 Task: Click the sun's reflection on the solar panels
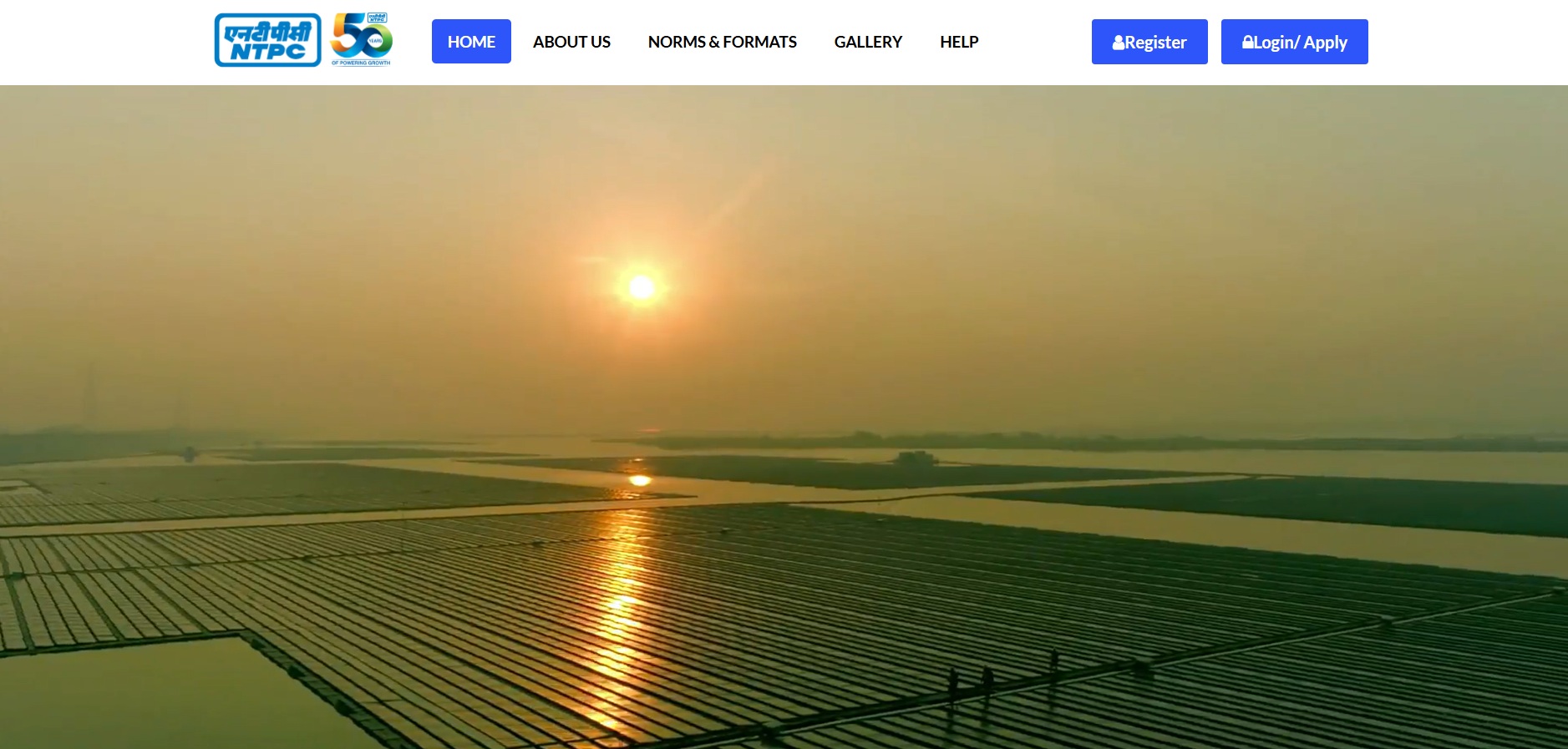[622, 601]
